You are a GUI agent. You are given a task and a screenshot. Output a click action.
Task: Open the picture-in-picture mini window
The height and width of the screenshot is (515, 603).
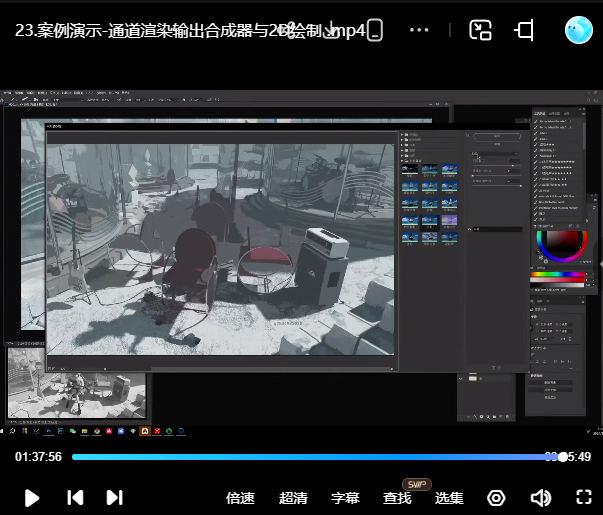pyautogui.click(x=481, y=30)
